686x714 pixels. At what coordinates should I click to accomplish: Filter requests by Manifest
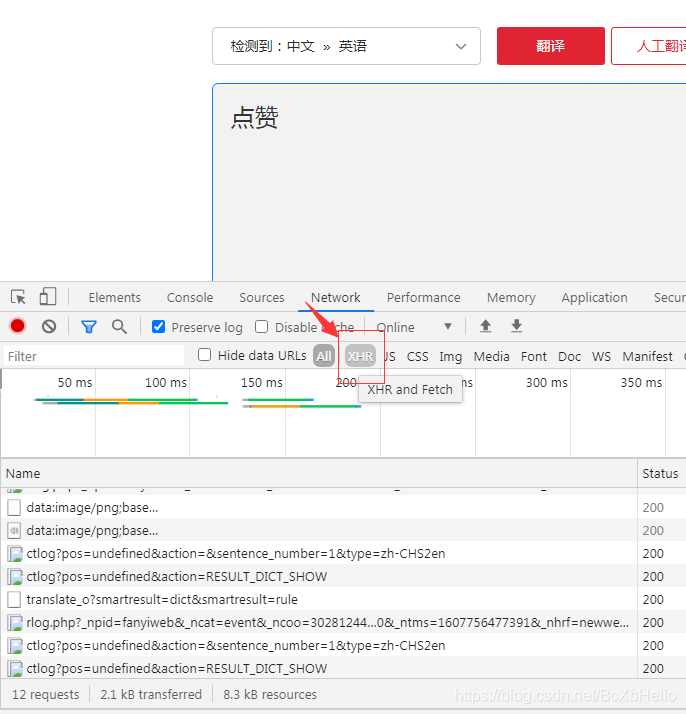pyautogui.click(x=647, y=356)
